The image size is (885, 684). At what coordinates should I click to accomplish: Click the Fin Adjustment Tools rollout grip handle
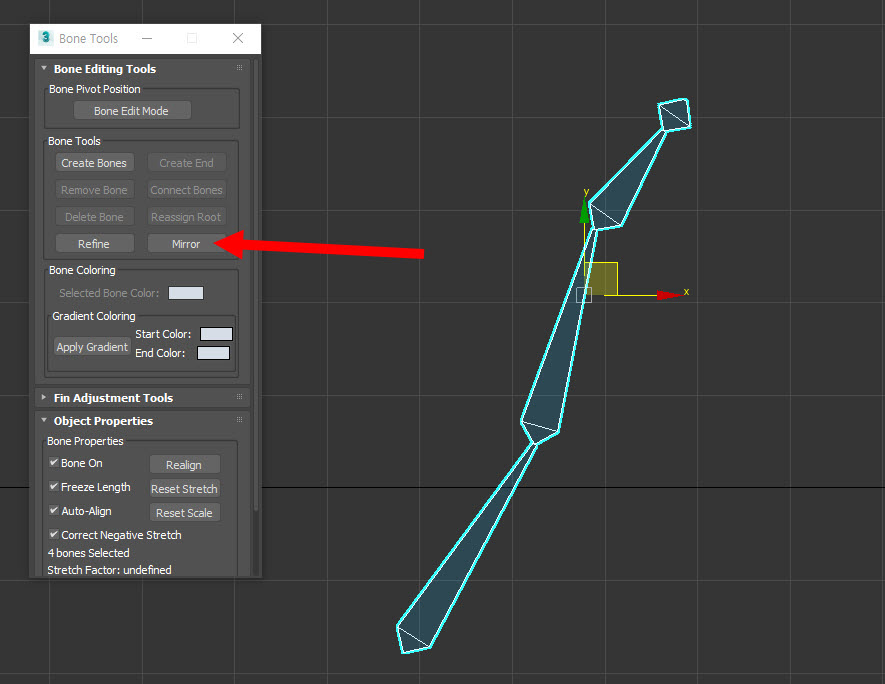(x=239, y=397)
